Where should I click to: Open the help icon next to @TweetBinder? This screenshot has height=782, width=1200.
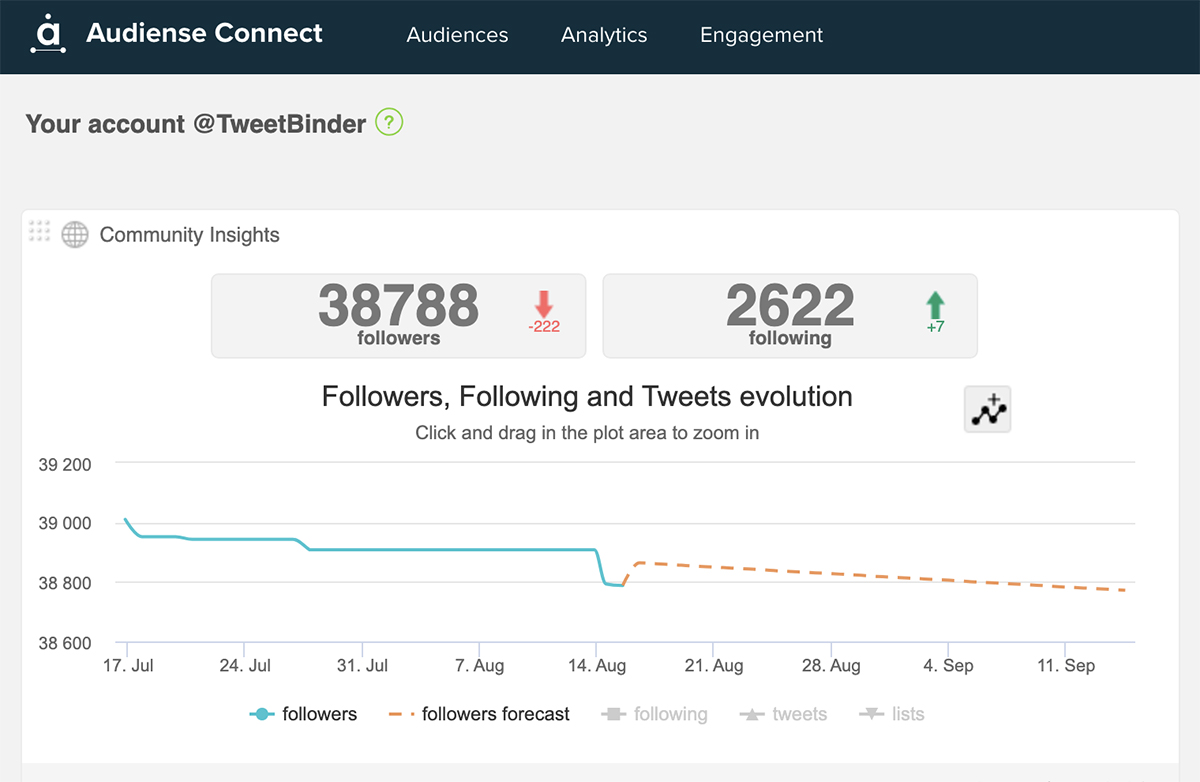click(389, 121)
